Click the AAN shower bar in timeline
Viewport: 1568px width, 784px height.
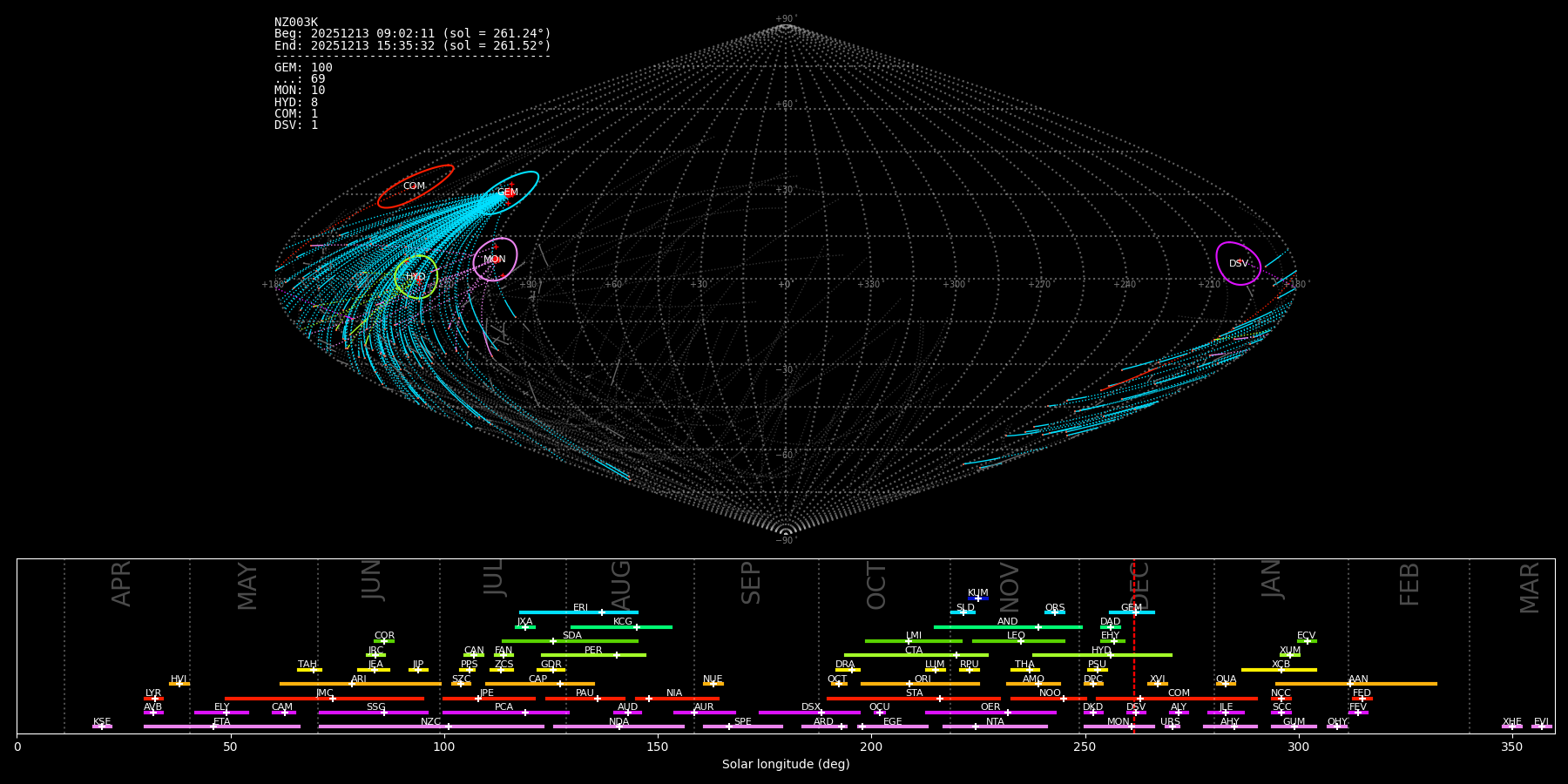coord(1356,684)
